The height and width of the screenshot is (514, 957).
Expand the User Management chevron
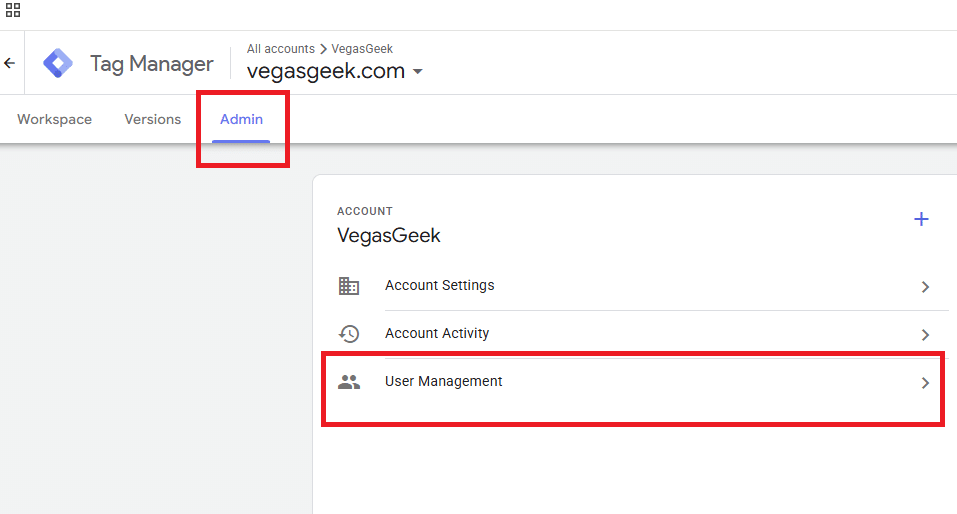[925, 383]
